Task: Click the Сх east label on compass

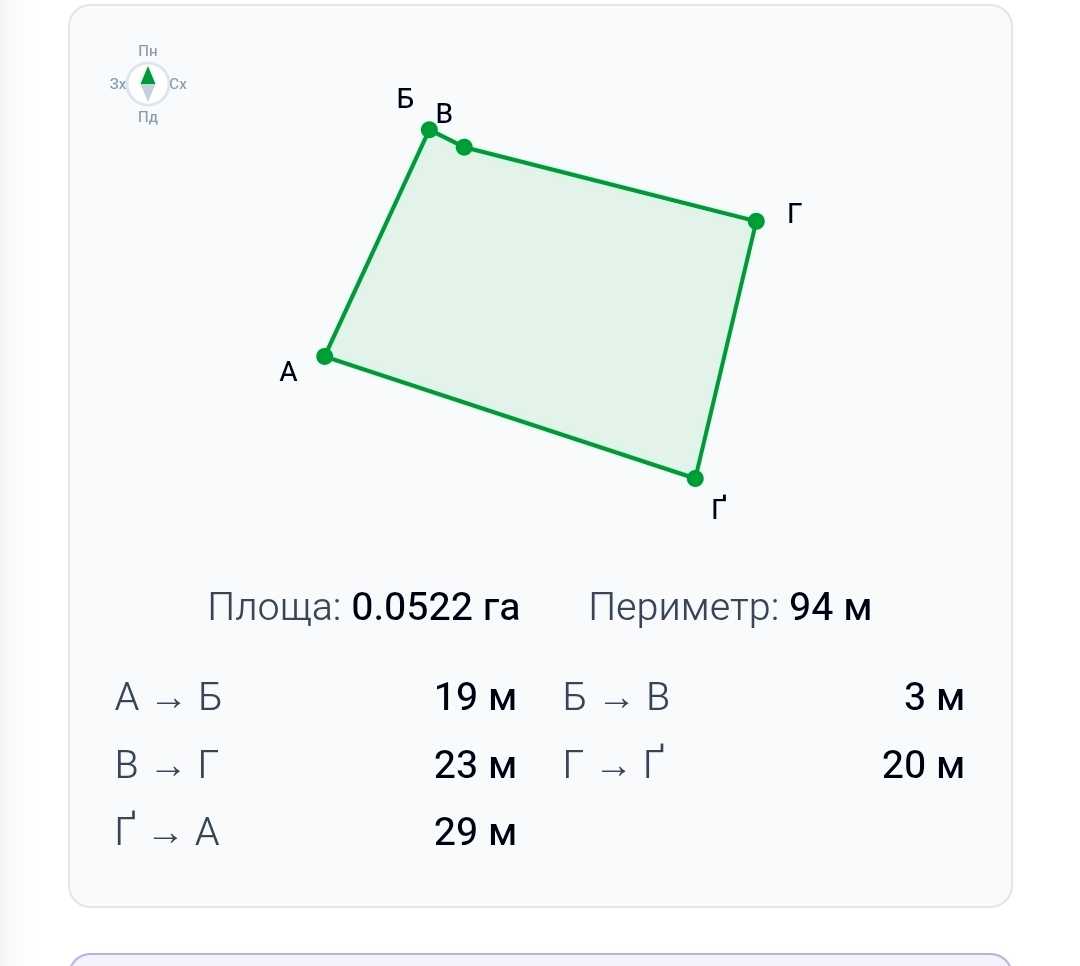Action: pos(178,84)
